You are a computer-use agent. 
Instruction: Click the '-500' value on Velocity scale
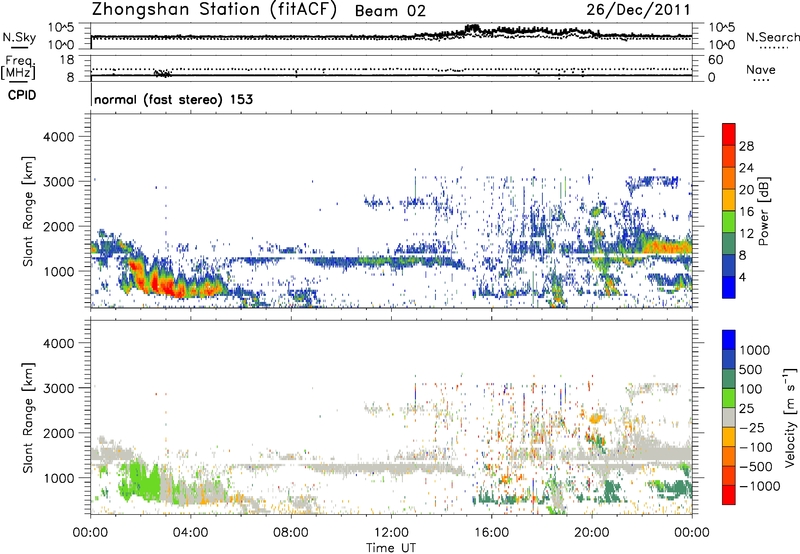(x=756, y=466)
